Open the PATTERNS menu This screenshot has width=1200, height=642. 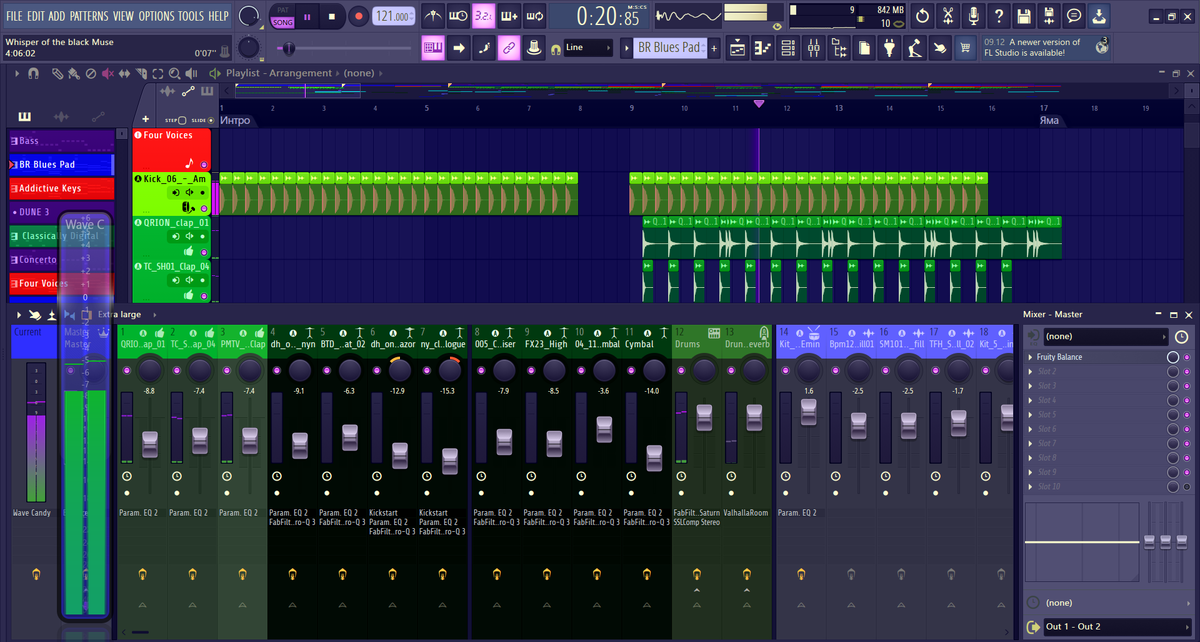[89, 16]
